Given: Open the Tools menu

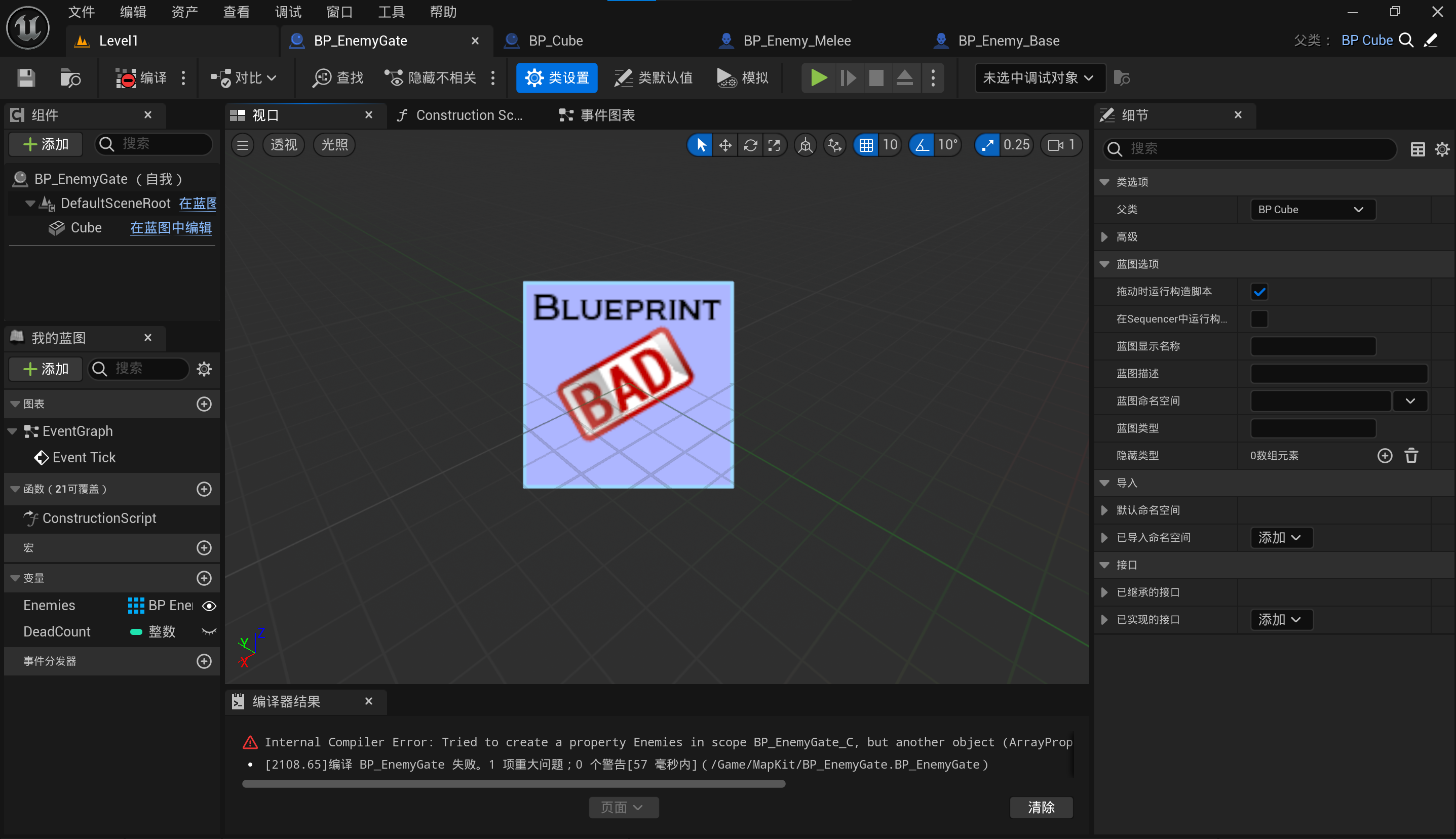Looking at the screenshot, I should click(x=392, y=12).
